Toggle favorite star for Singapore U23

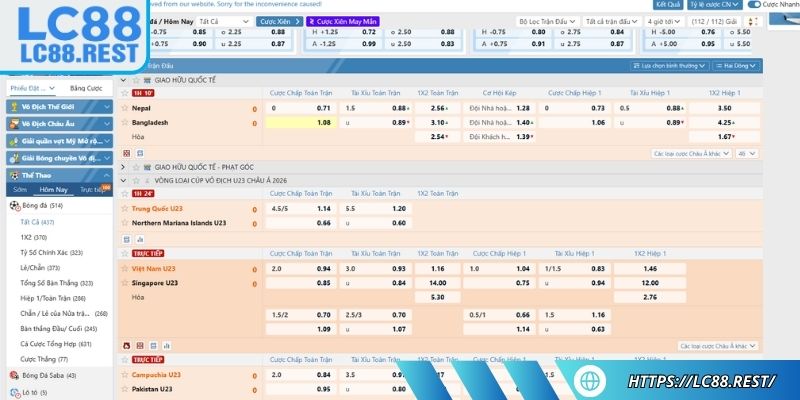[x=124, y=283]
